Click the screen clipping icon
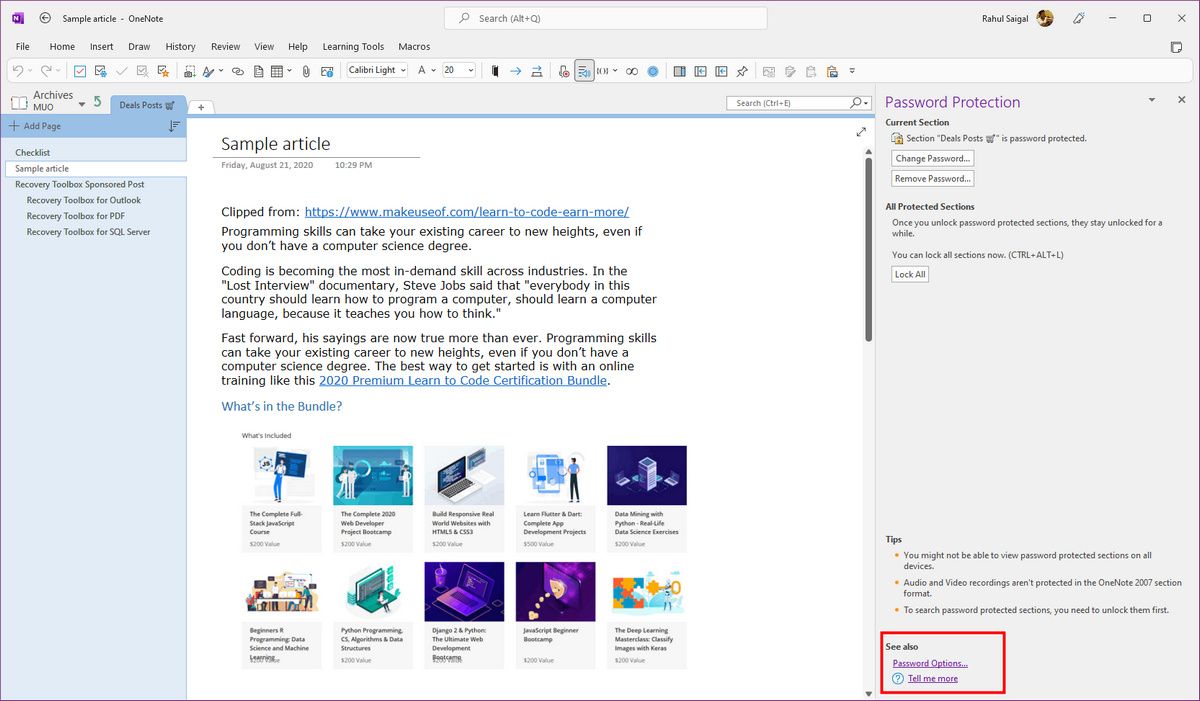 (189, 71)
